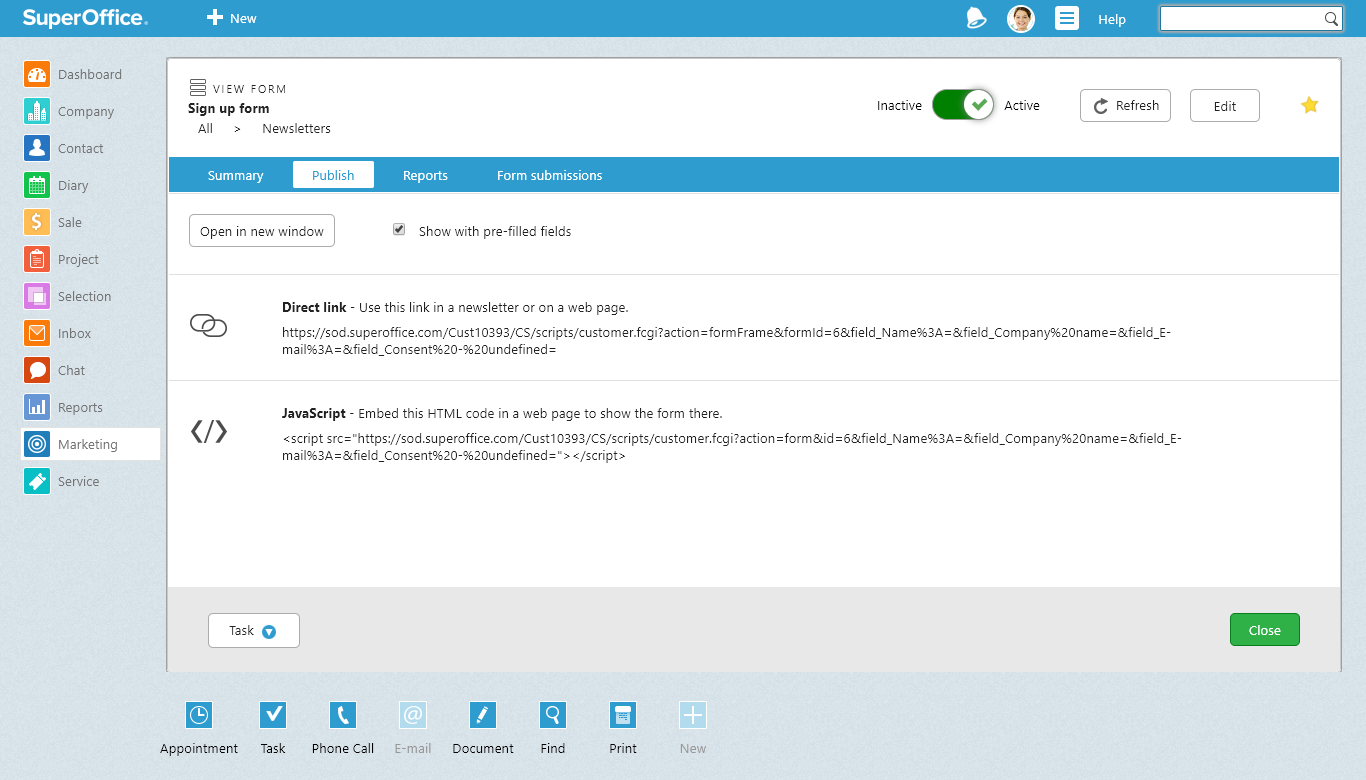Click the Direct link chain icon
This screenshot has width=1366, height=780.
tap(208, 325)
